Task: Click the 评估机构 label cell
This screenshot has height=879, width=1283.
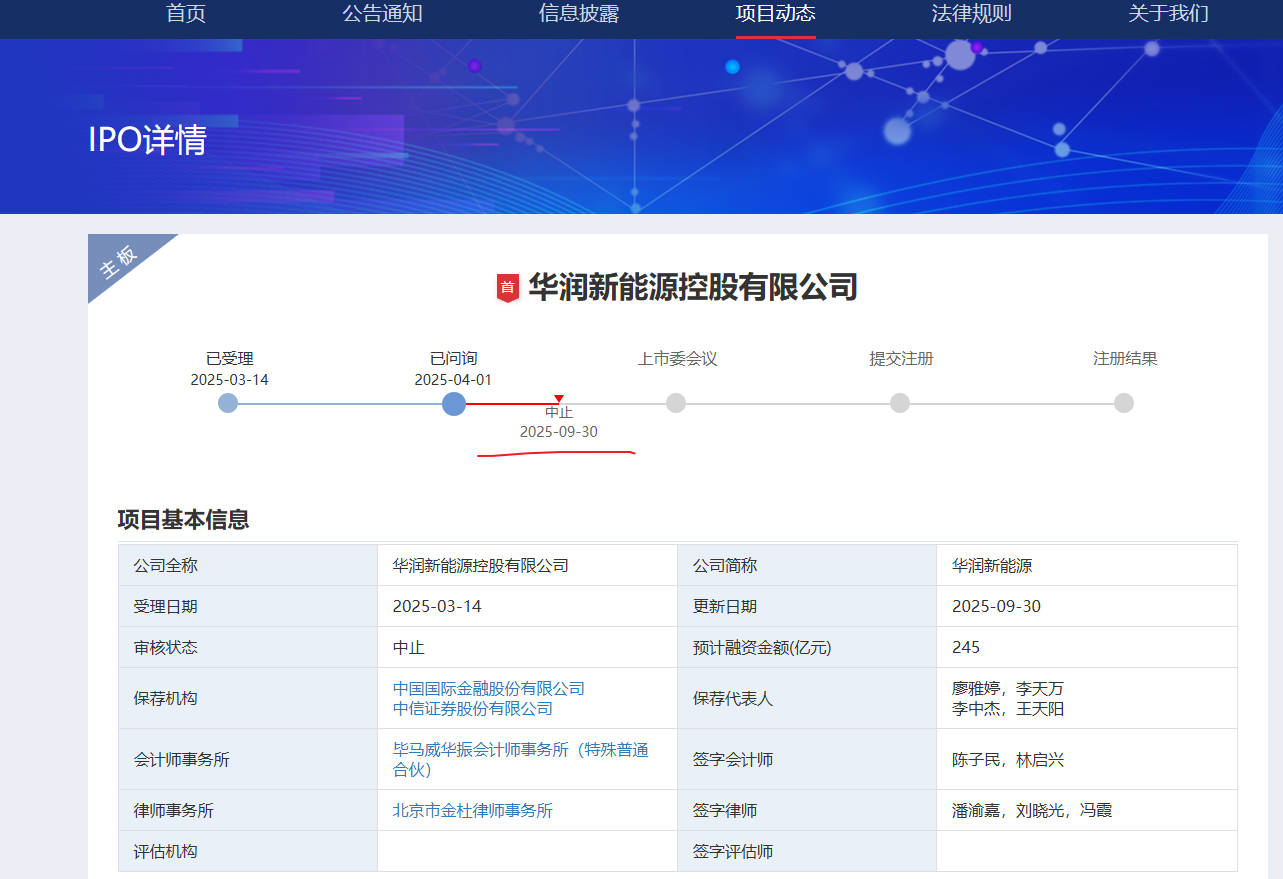Action: coord(248,851)
